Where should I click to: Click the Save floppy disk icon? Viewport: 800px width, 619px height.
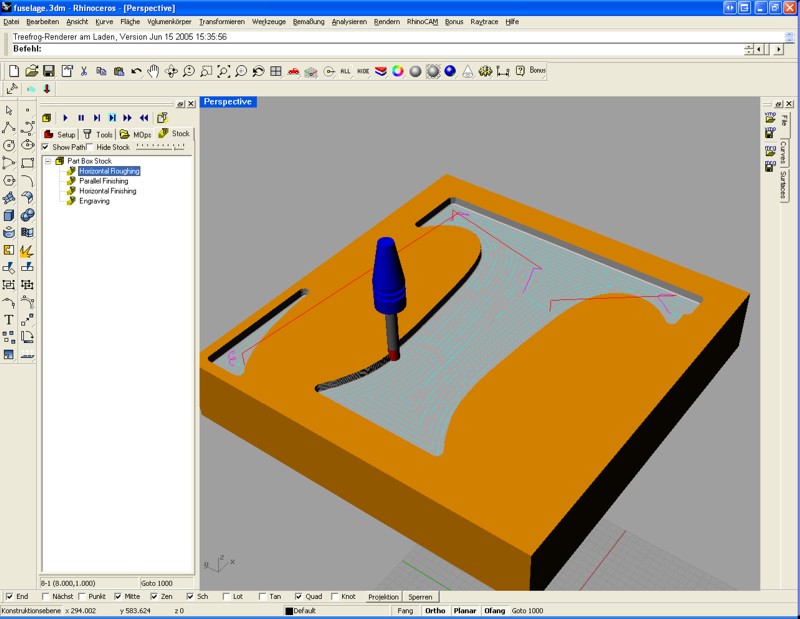pyautogui.click(x=49, y=71)
